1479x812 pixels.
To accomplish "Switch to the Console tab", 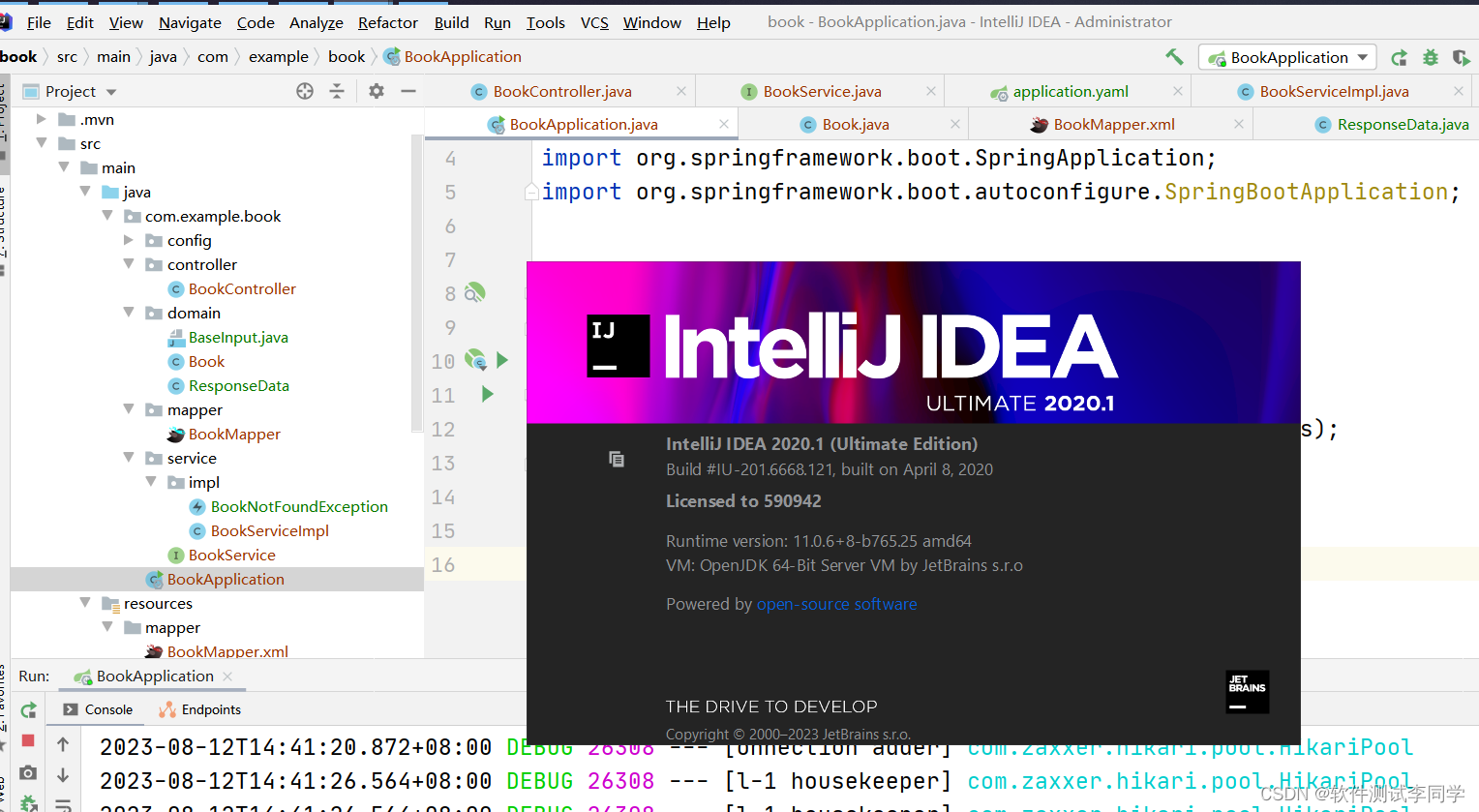I will click(98, 709).
